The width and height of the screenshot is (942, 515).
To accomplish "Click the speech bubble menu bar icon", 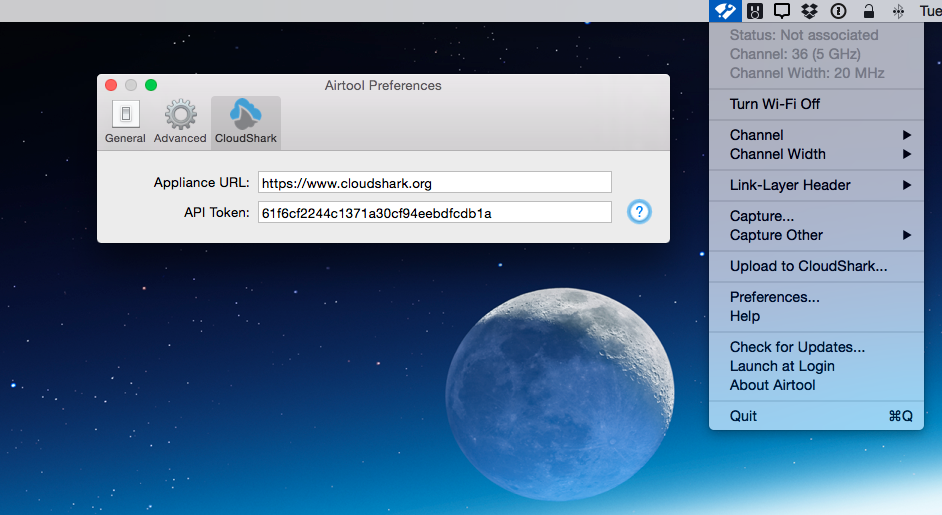I will click(782, 11).
